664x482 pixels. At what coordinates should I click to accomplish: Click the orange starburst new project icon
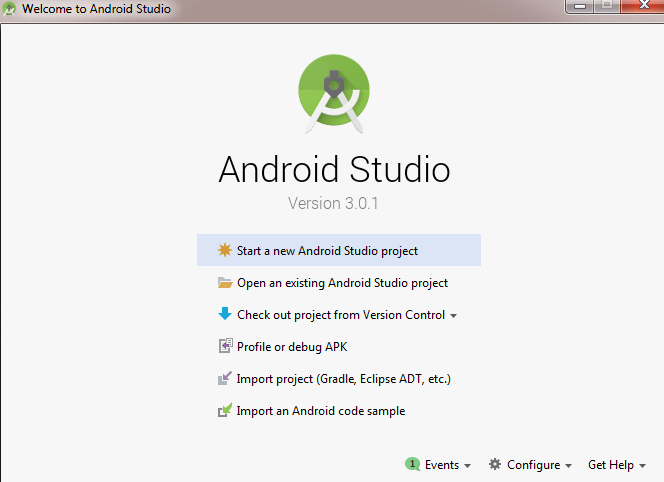coord(224,250)
